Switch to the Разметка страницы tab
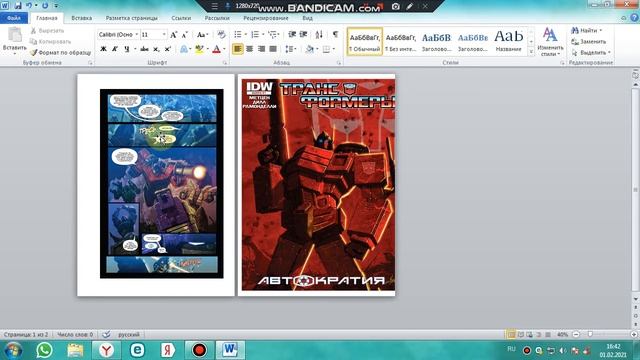 tap(131, 18)
